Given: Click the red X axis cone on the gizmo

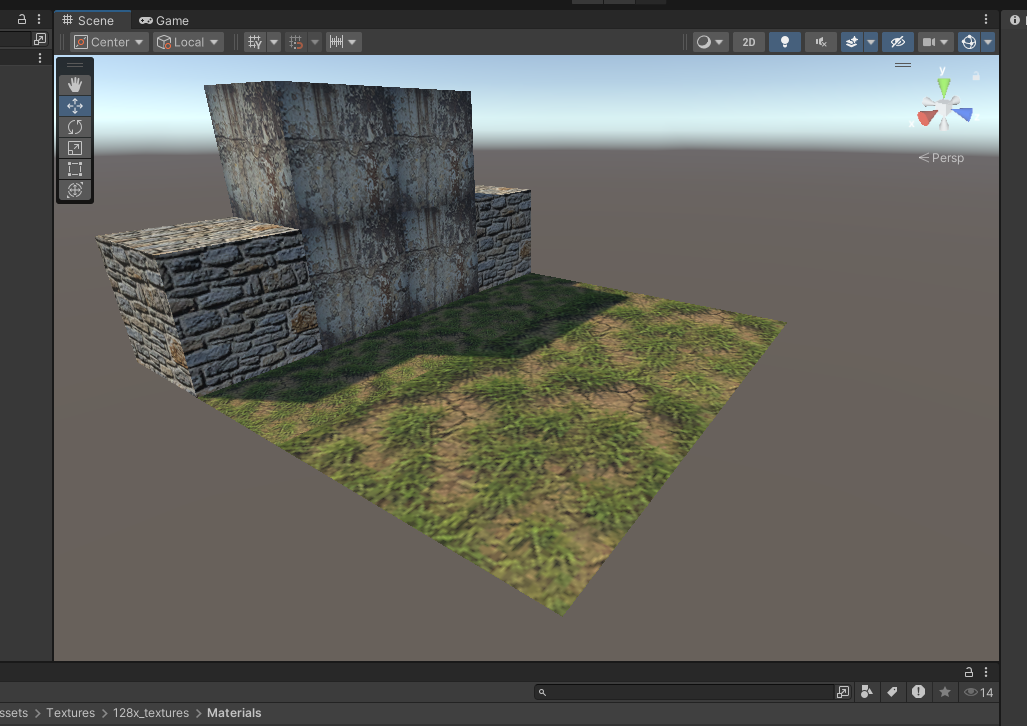Looking at the screenshot, I should (x=927, y=117).
